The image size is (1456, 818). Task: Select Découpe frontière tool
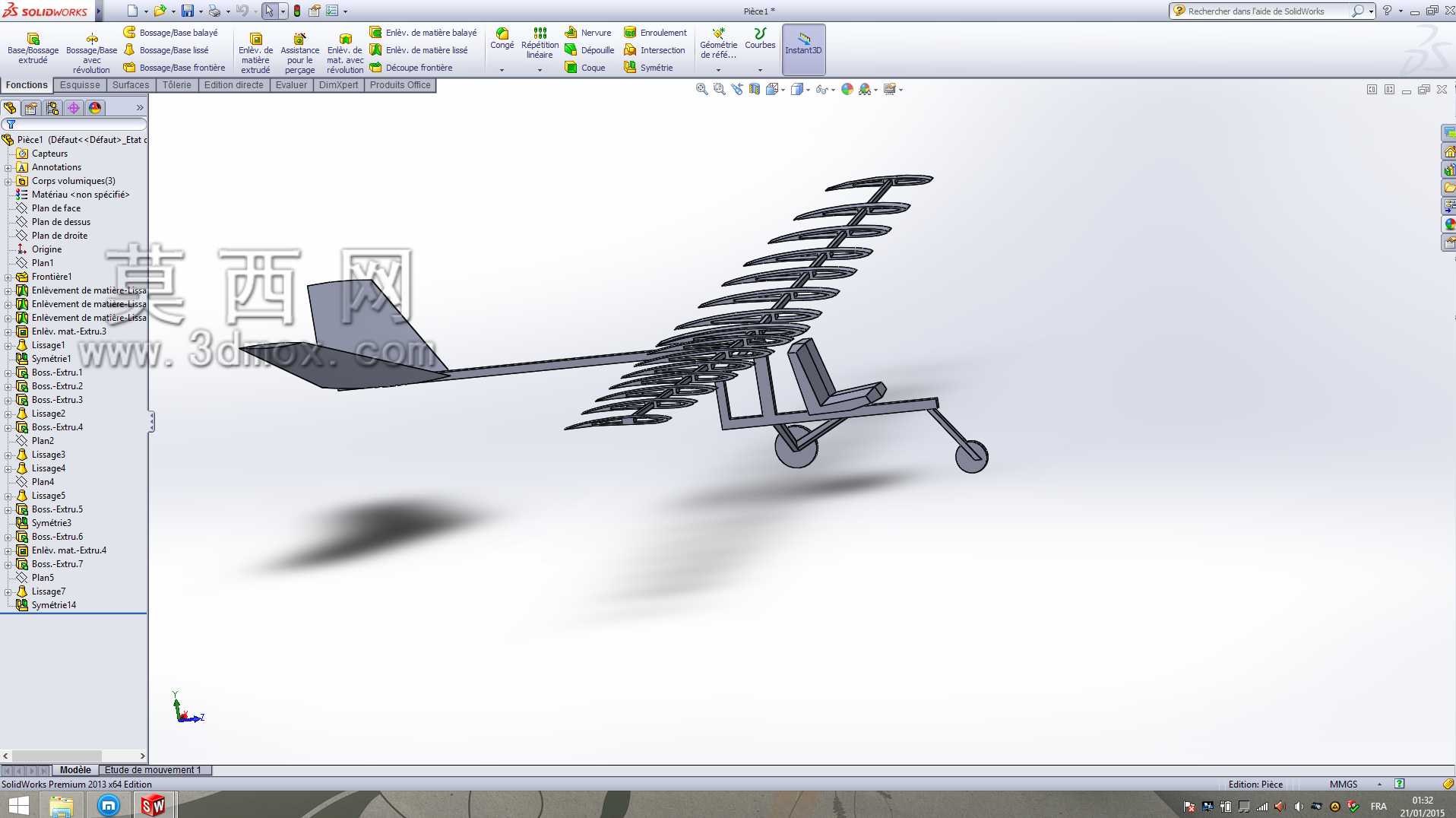point(411,68)
